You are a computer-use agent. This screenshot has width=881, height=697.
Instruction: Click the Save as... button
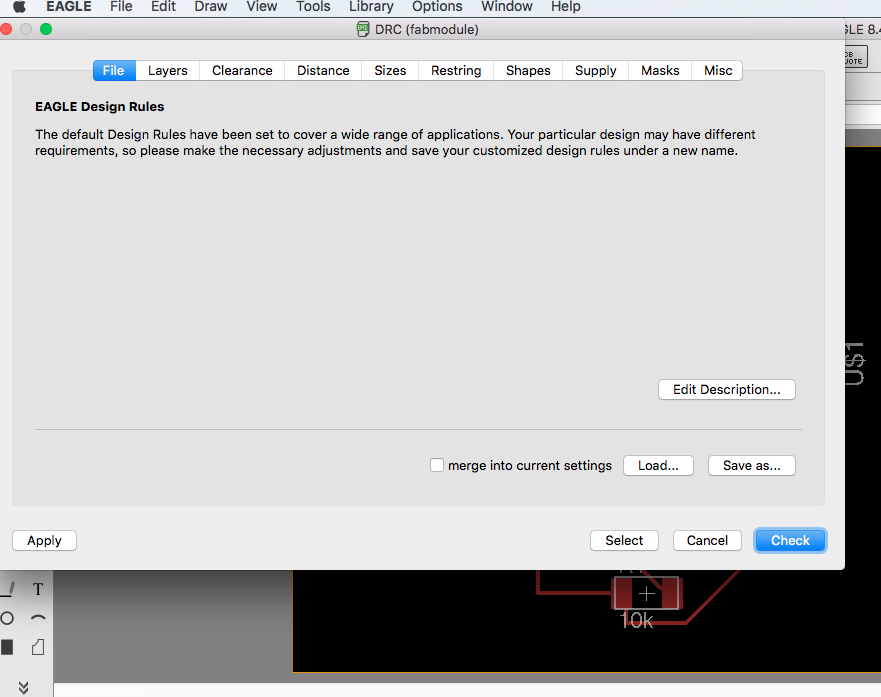pos(751,466)
